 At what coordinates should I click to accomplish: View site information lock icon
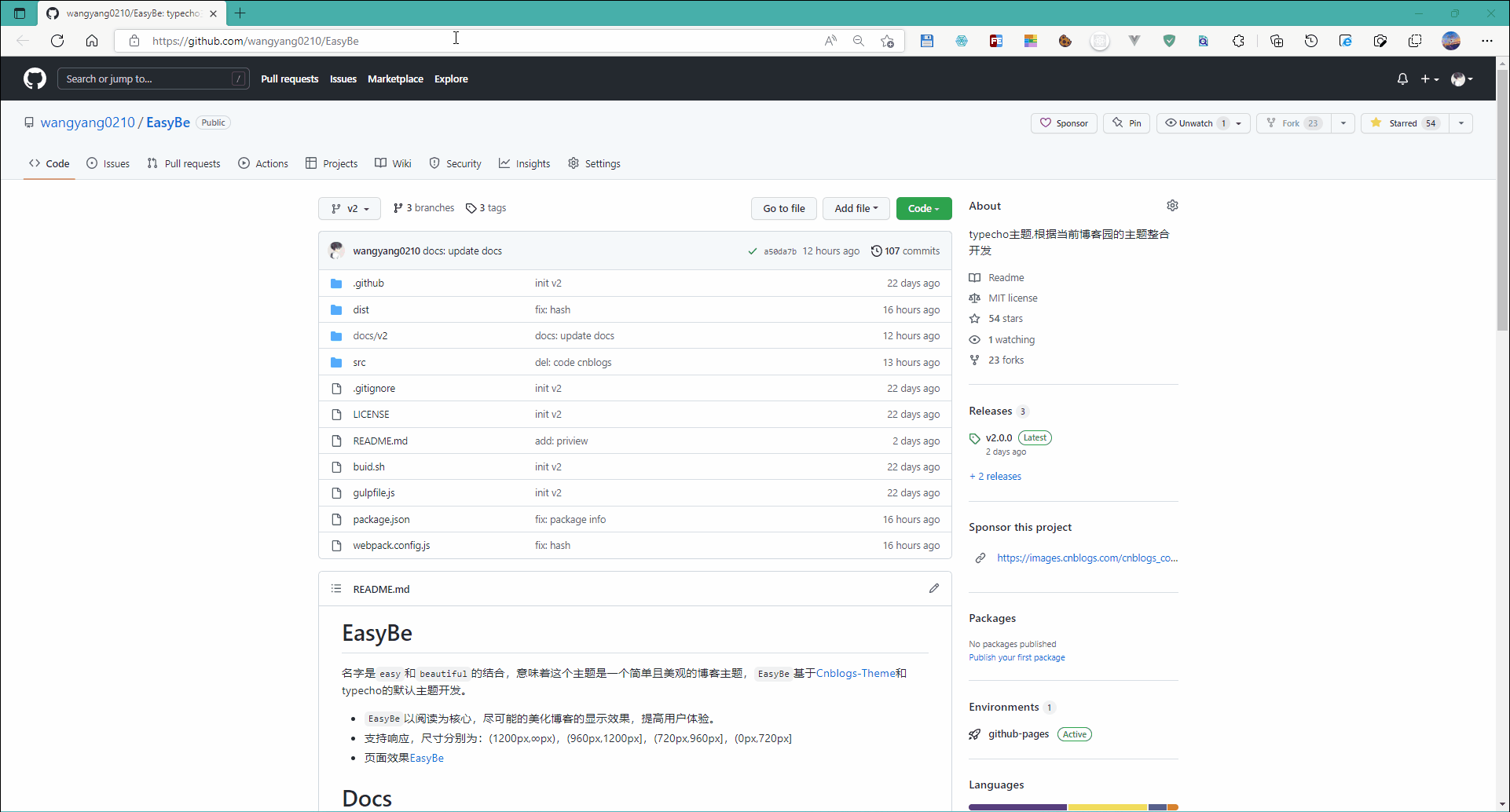[134, 41]
